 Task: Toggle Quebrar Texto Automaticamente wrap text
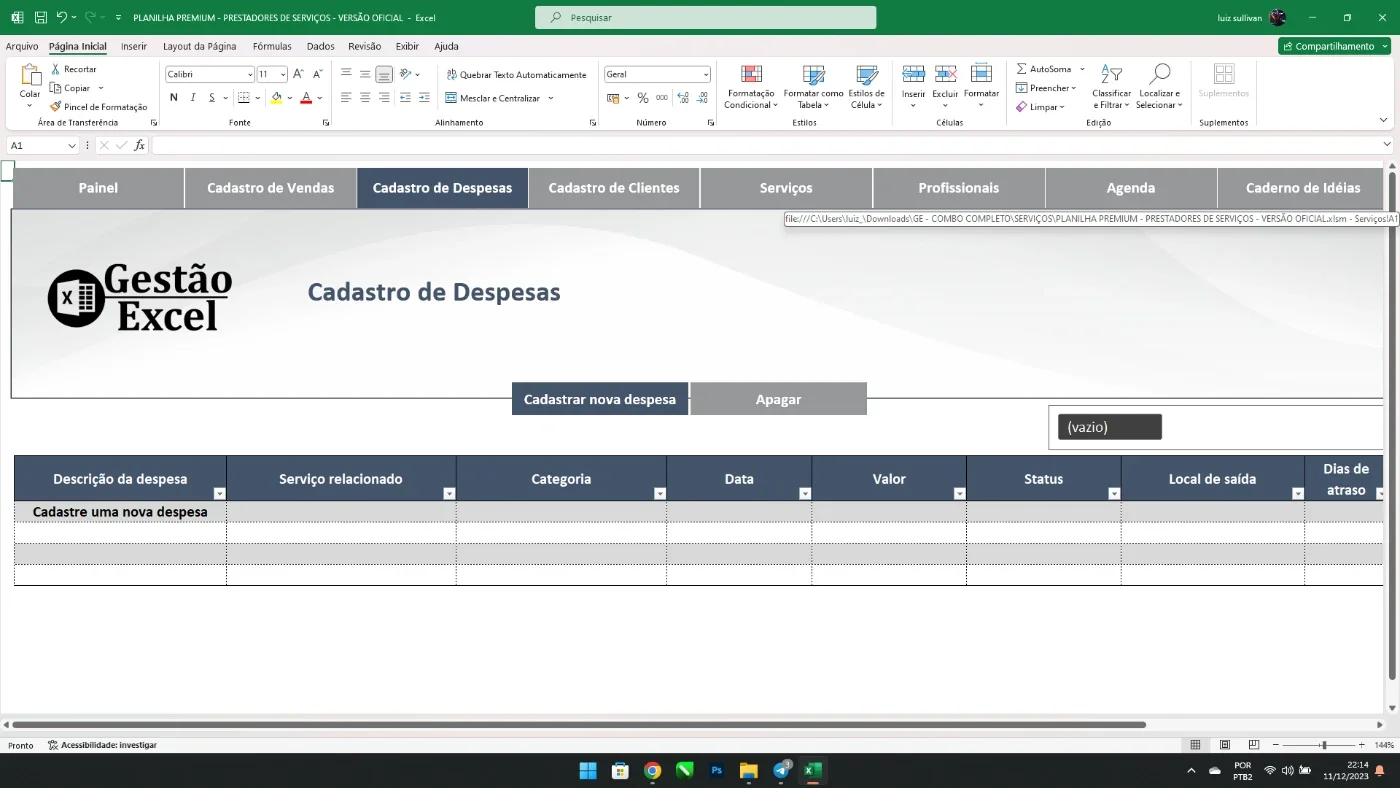[516, 75]
